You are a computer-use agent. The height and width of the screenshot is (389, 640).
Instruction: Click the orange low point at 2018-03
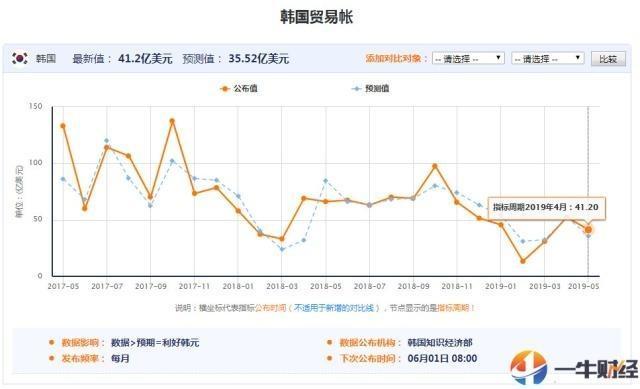pos(282,239)
